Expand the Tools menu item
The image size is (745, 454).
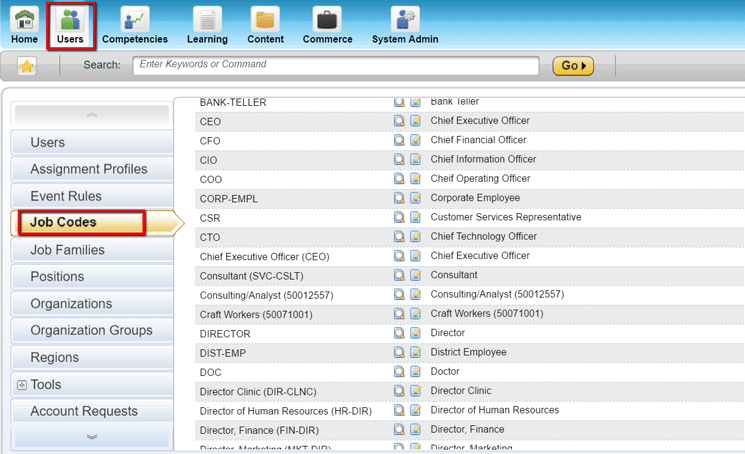click(21, 385)
